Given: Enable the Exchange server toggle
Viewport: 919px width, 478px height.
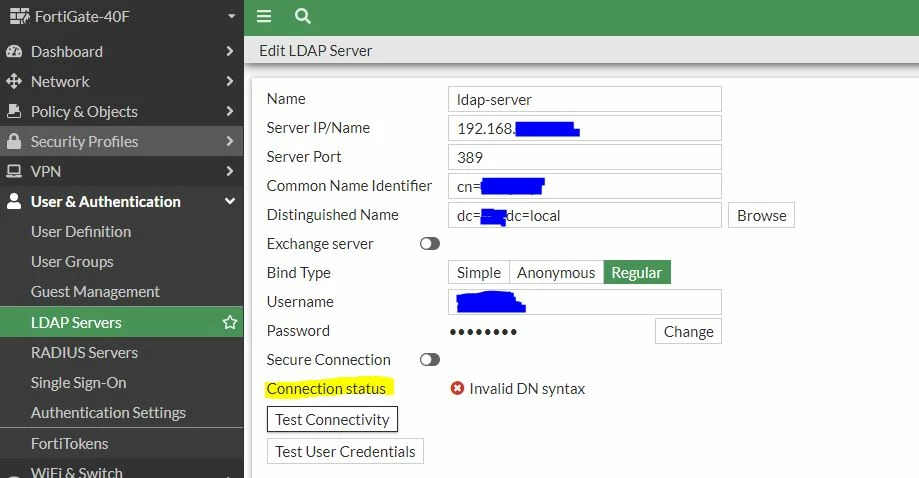Looking at the screenshot, I should click(x=430, y=243).
